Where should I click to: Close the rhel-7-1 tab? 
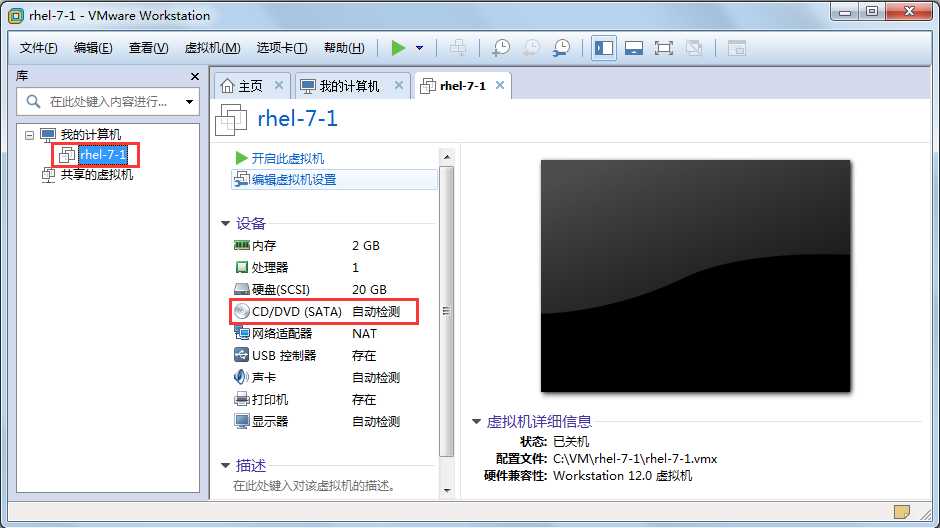pyautogui.click(x=499, y=85)
